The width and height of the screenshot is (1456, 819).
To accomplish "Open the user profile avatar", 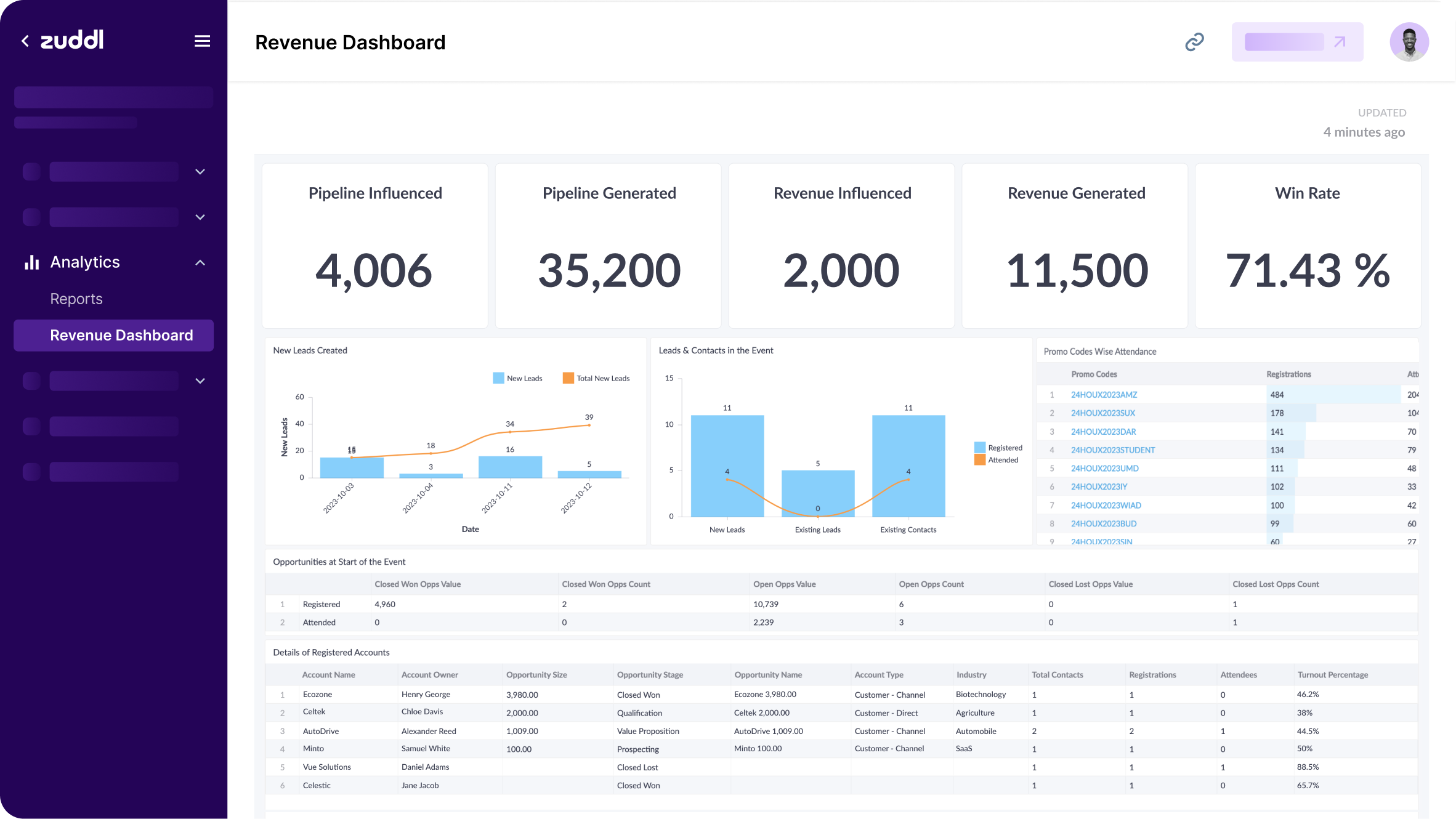I will pyautogui.click(x=1409, y=42).
